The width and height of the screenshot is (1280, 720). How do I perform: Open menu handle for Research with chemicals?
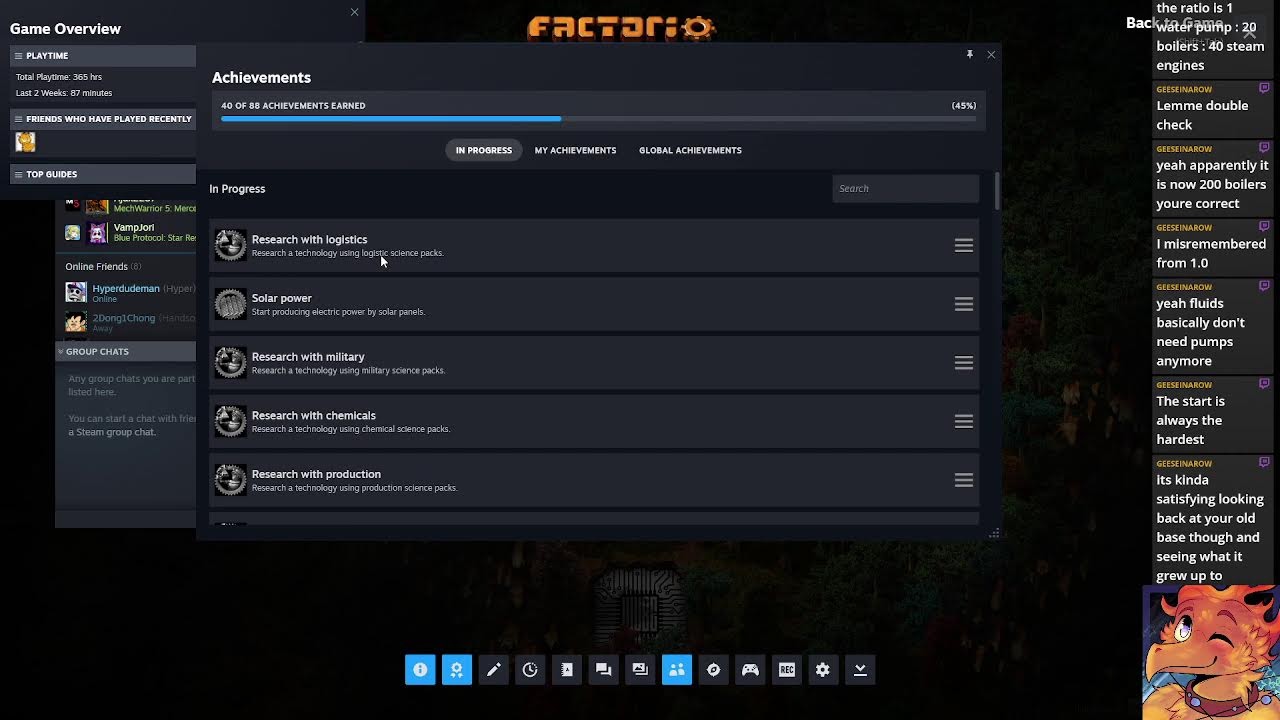coord(964,421)
